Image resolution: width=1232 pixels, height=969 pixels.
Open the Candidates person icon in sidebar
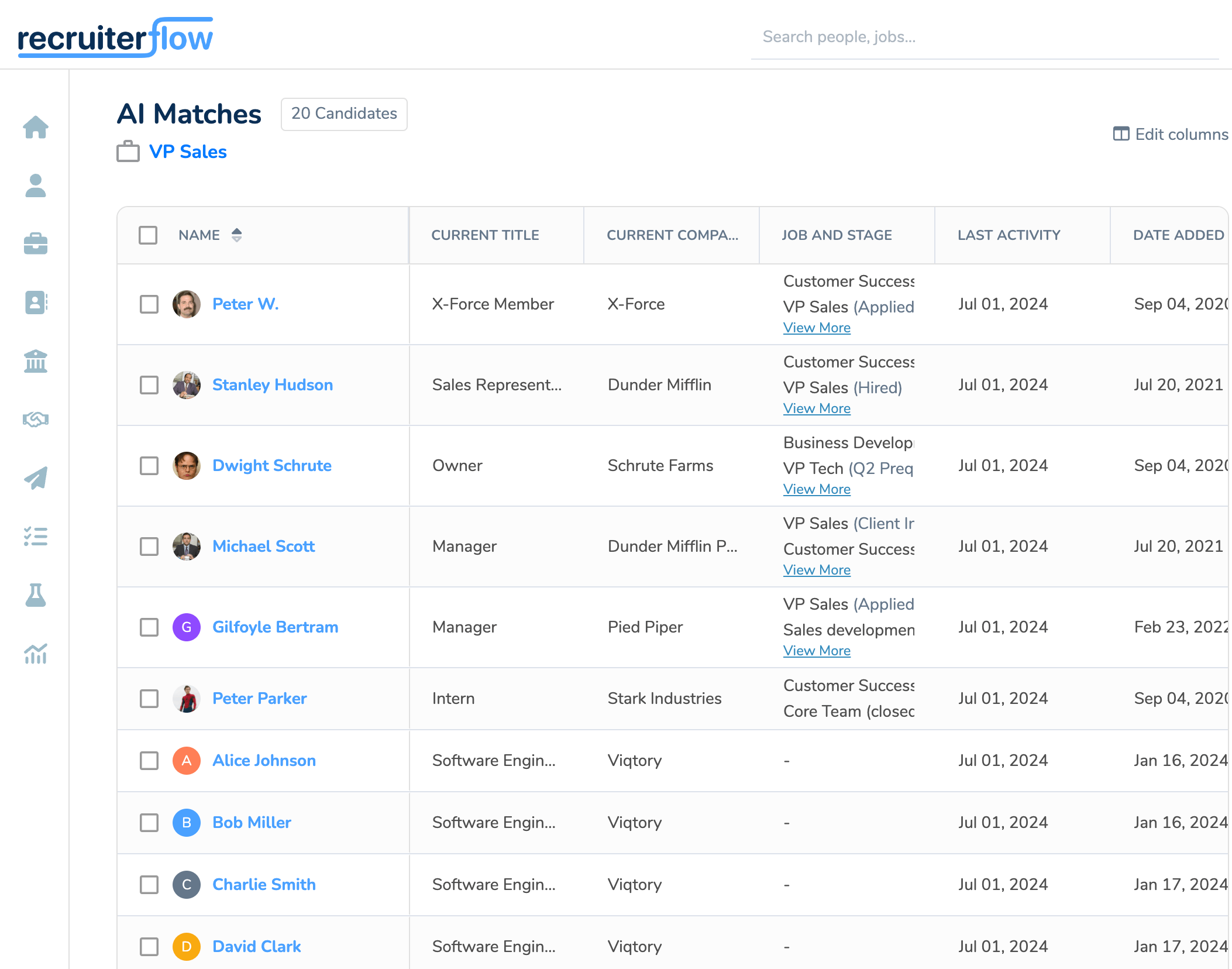click(x=36, y=185)
